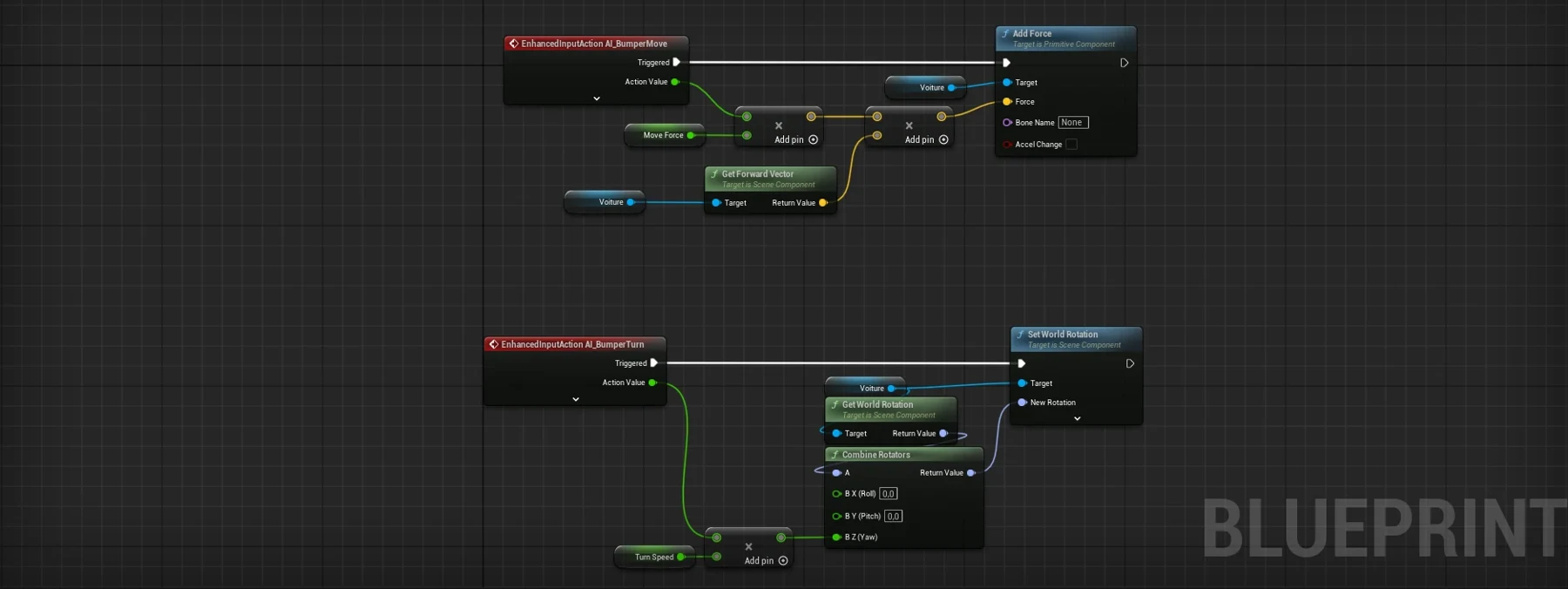Click the B Y (Pitch) value field
This screenshot has width=1568, height=589.
893,516
